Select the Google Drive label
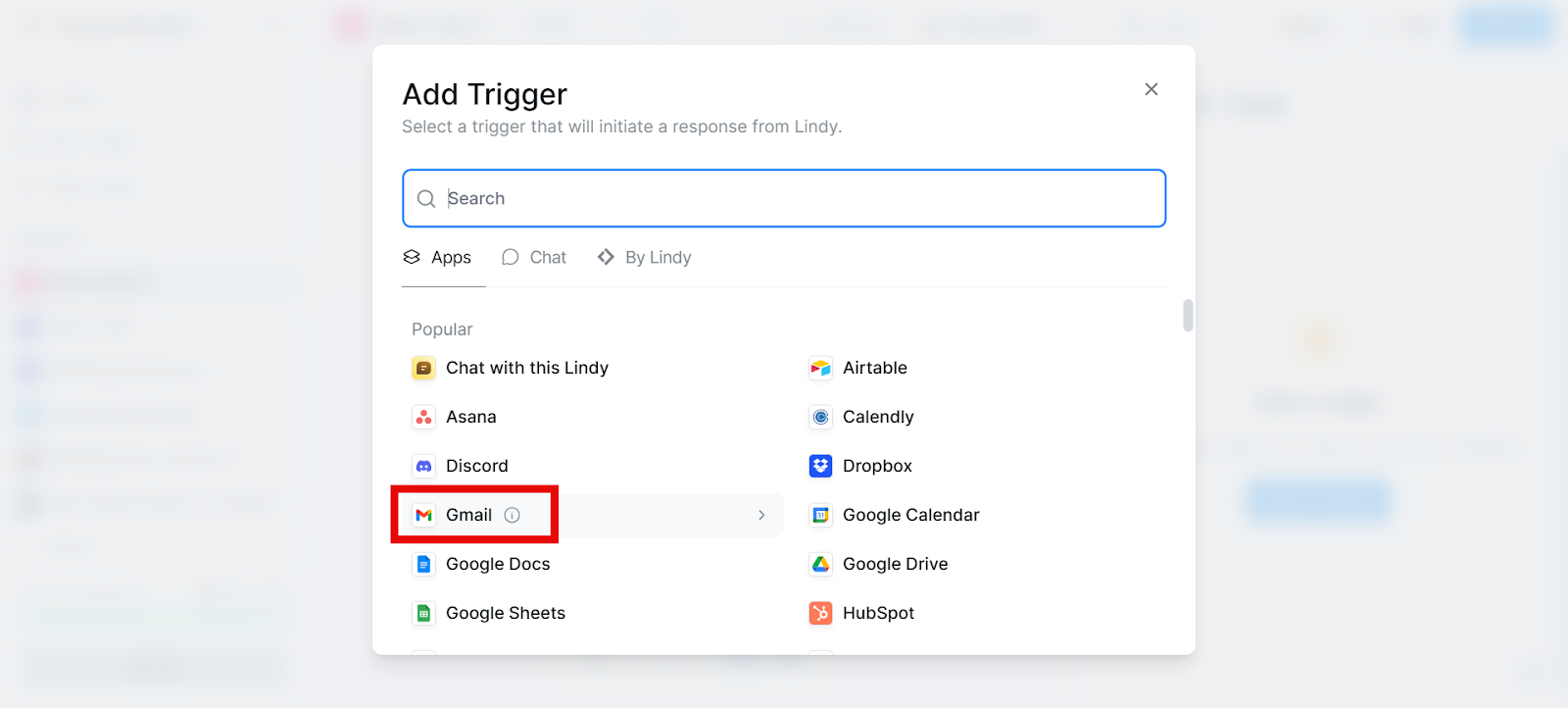Viewport: 1568px width, 708px height. point(896,564)
